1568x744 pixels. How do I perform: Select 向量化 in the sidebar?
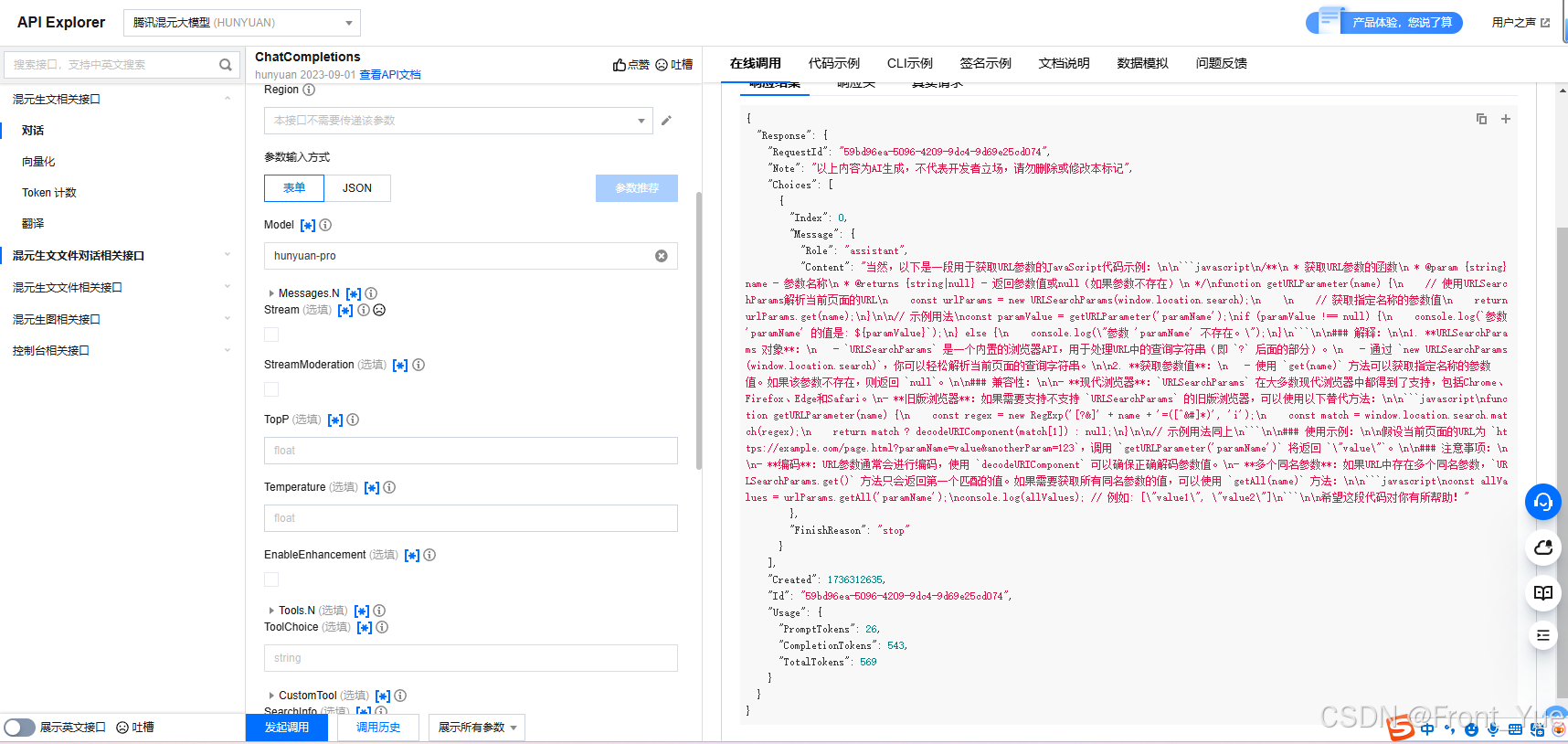[38, 162]
